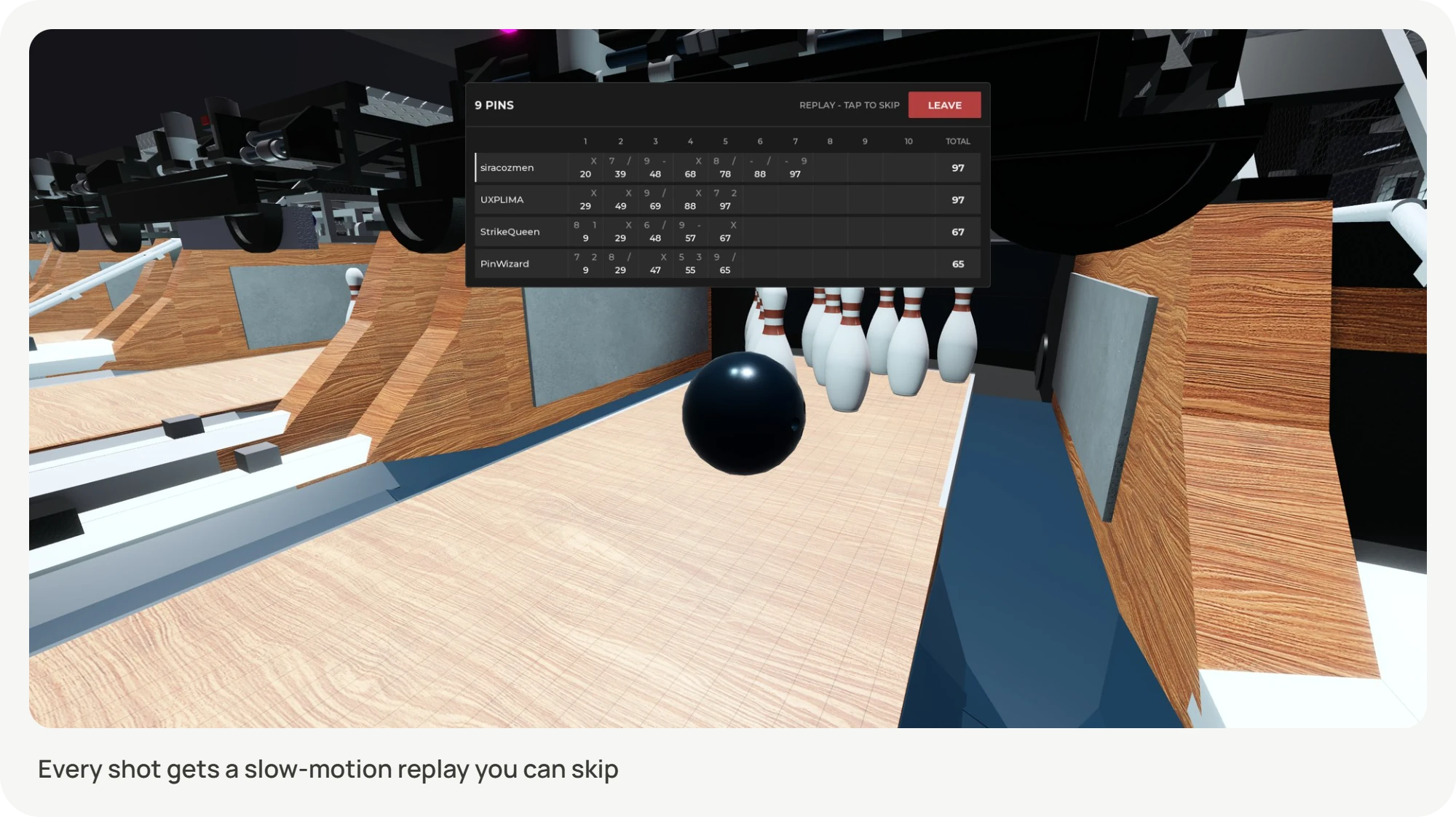Click the red LEAVE button

[x=944, y=105]
